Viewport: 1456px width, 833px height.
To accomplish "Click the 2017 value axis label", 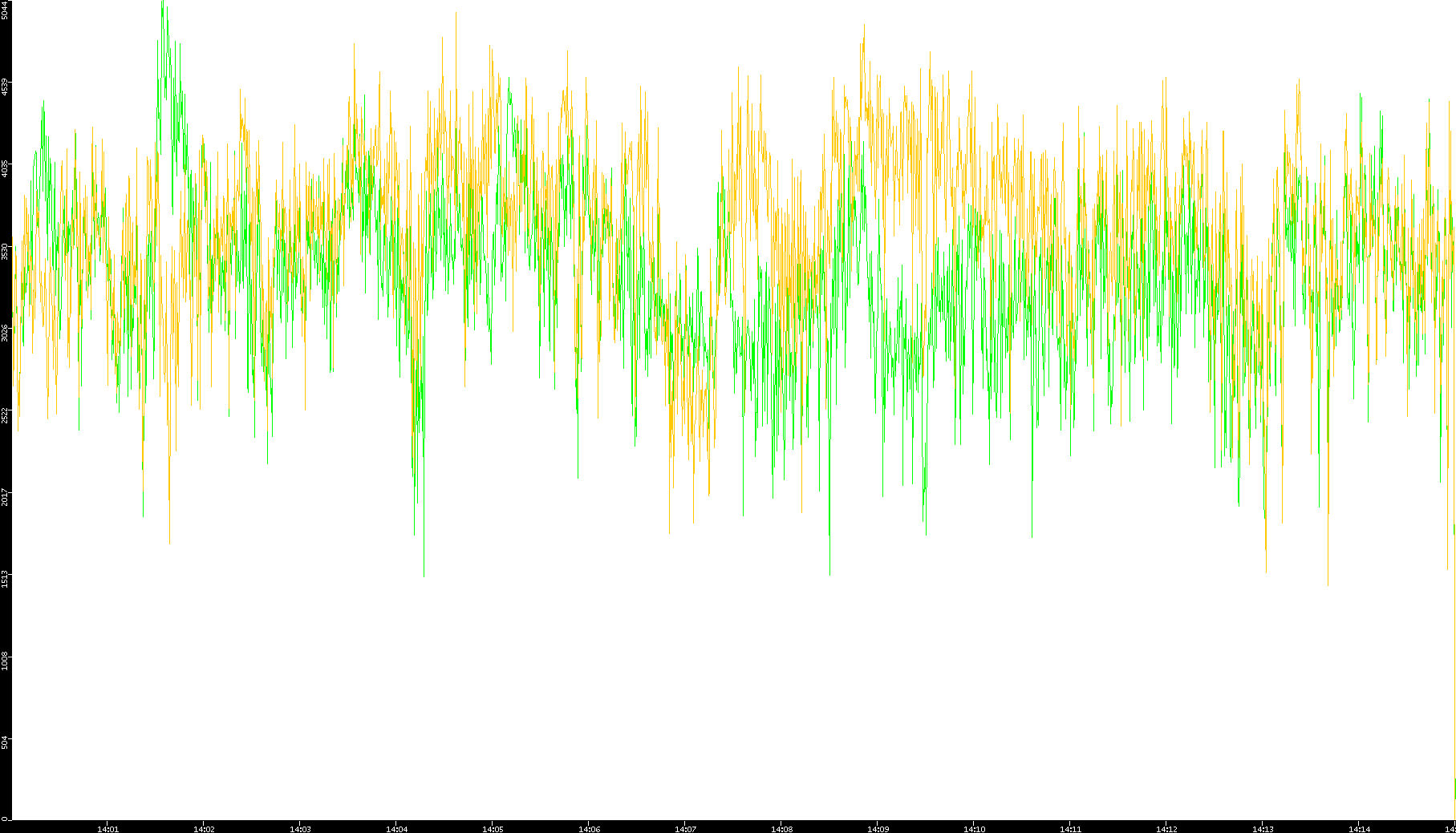I will click(x=5, y=497).
